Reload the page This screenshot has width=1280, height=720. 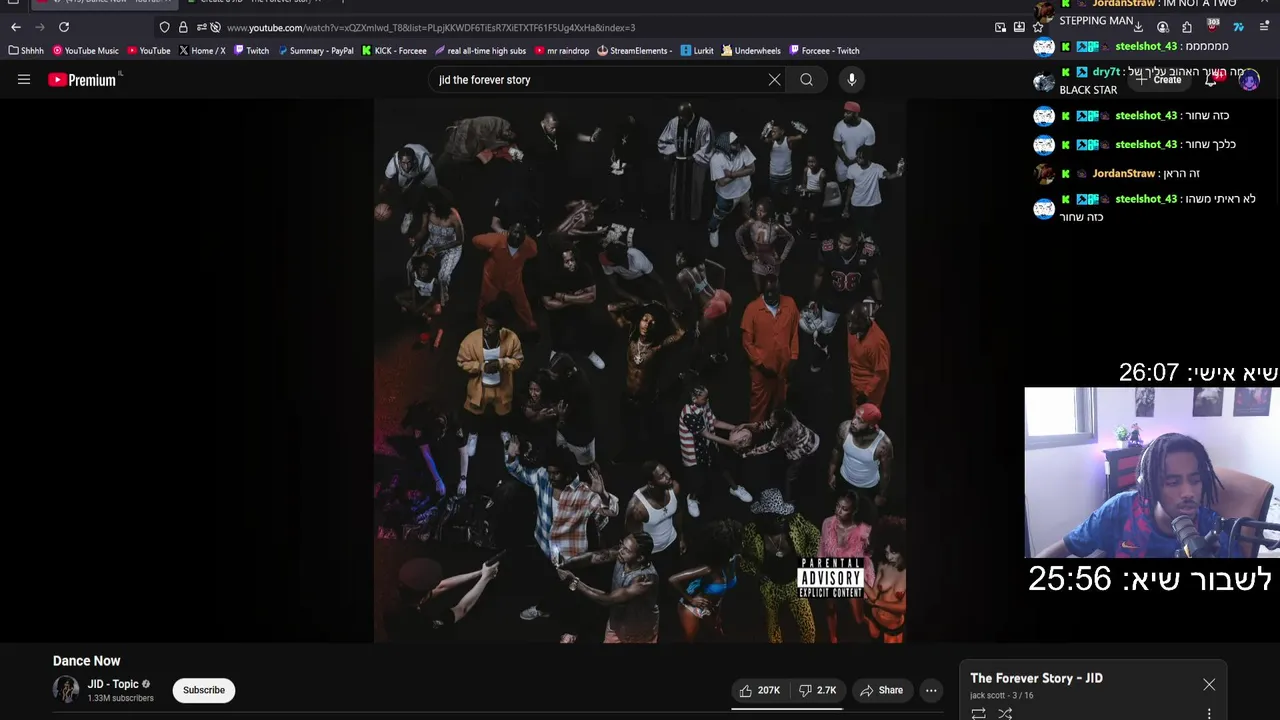click(64, 27)
